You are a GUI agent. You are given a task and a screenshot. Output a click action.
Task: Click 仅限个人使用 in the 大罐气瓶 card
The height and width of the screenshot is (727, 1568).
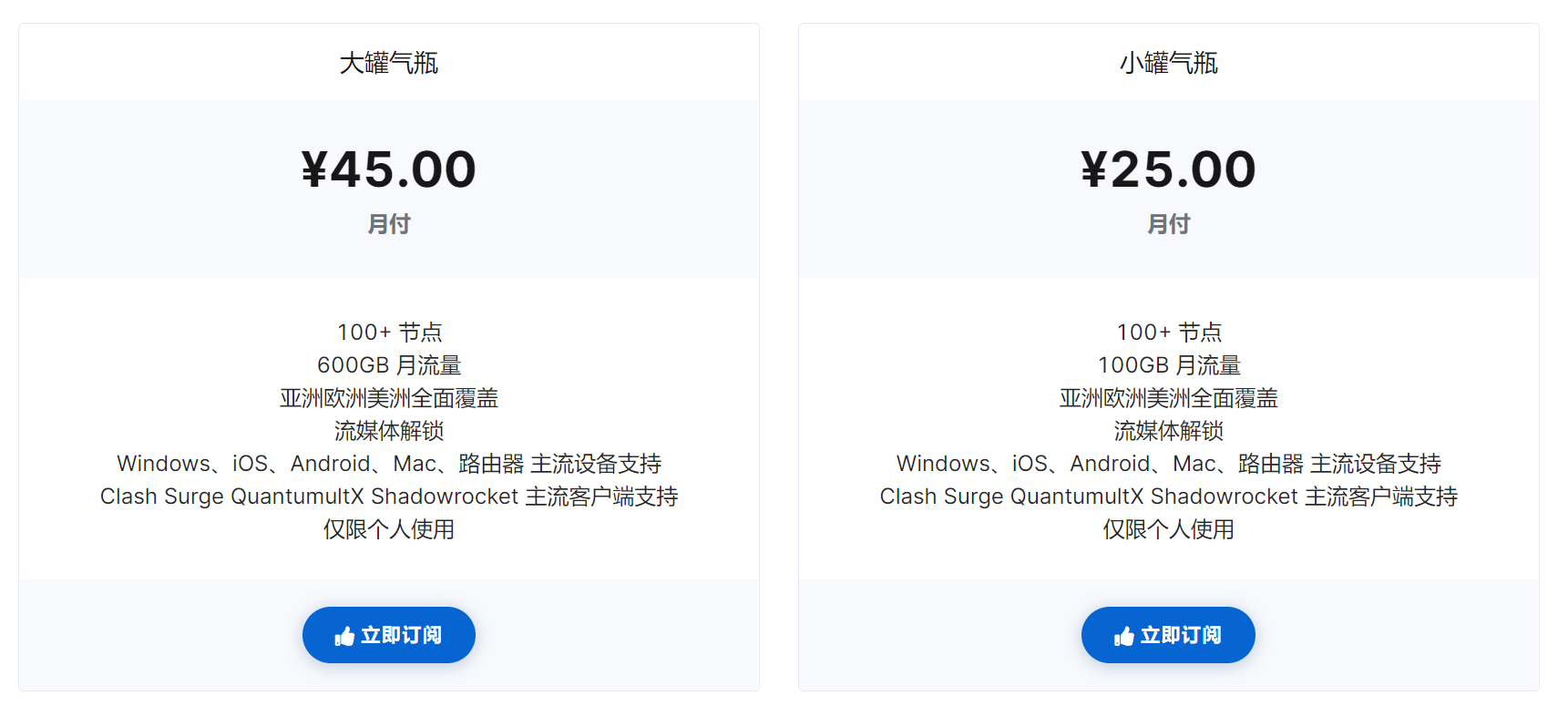389,529
